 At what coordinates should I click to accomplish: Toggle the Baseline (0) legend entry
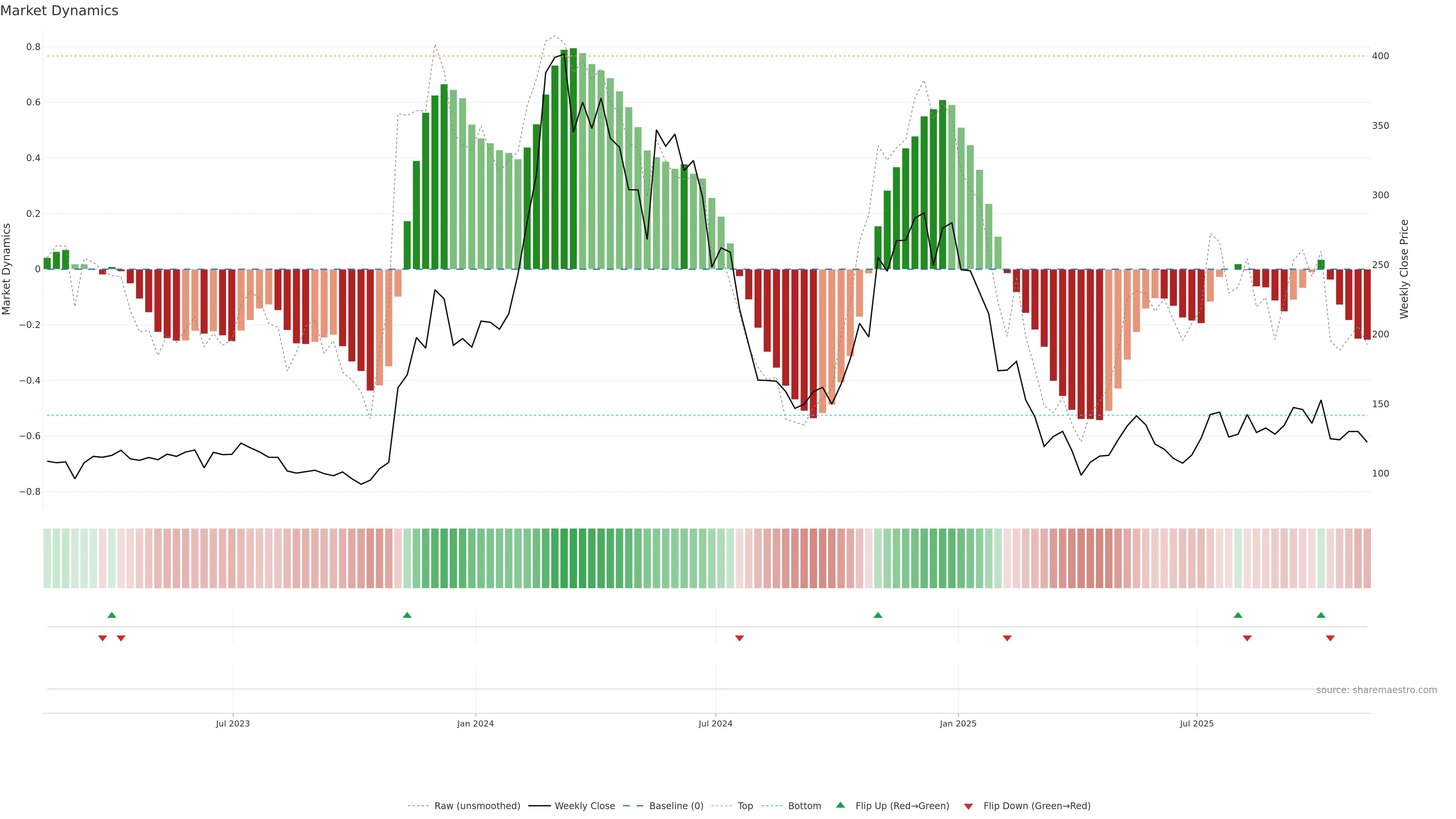coord(676,806)
